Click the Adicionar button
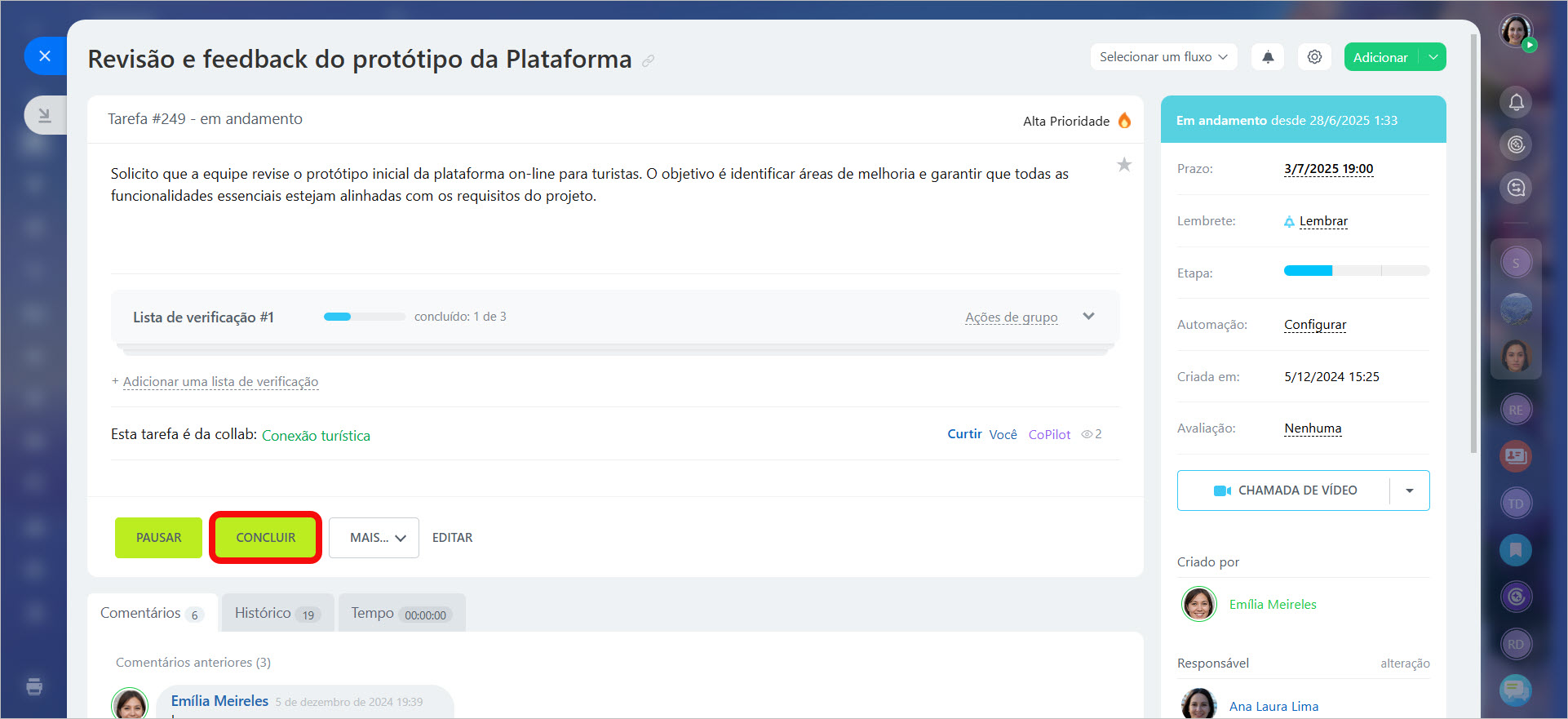This screenshot has height=719, width=1568. (x=1380, y=57)
